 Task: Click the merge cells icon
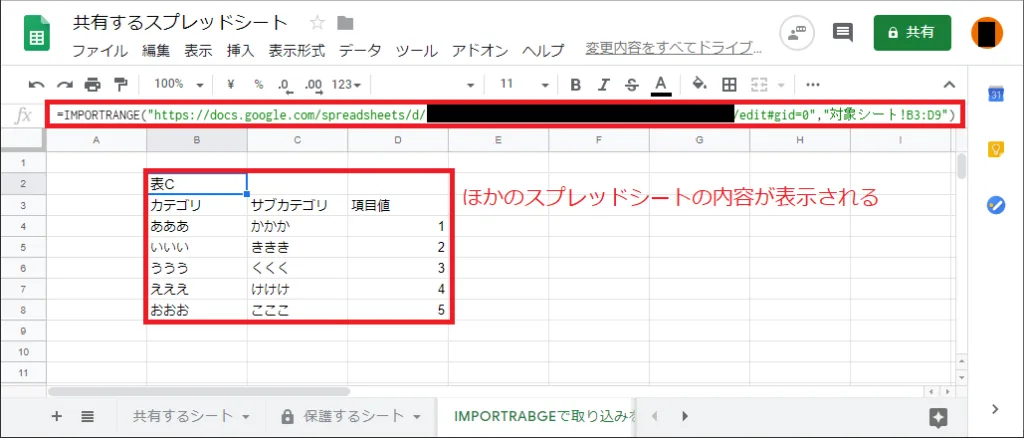(x=758, y=84)
